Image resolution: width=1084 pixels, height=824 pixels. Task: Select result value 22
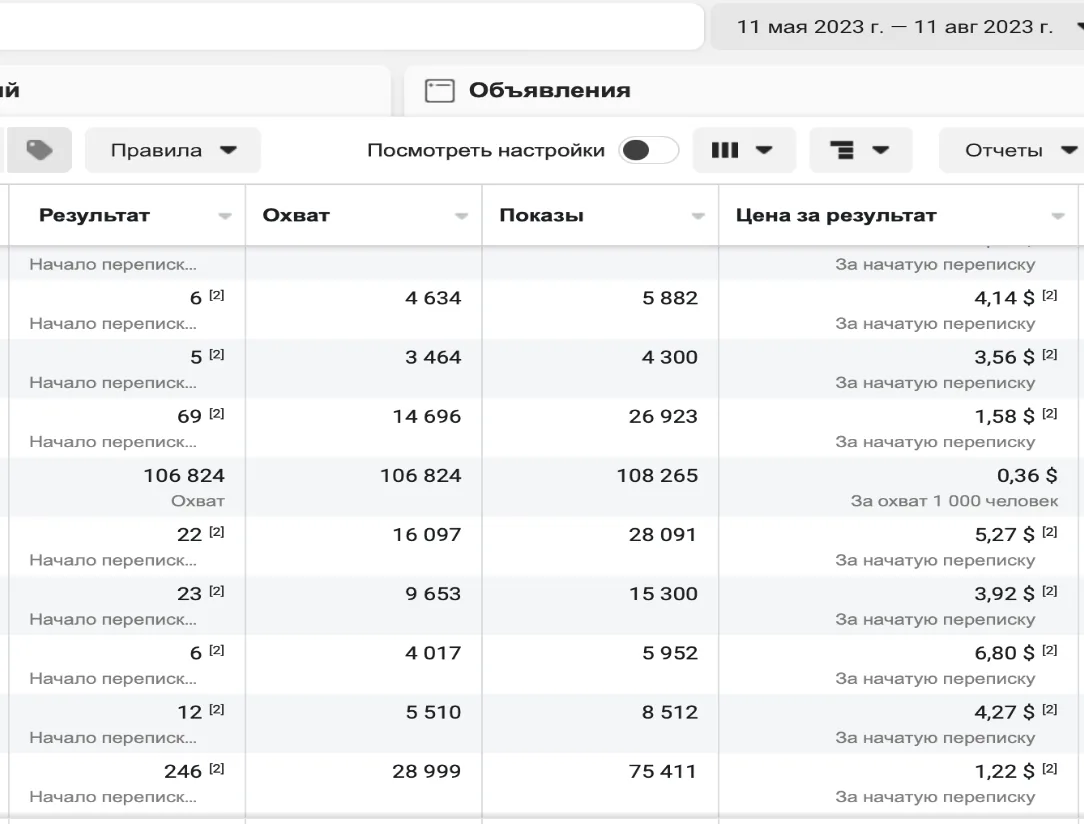click(x=189, y=535)
